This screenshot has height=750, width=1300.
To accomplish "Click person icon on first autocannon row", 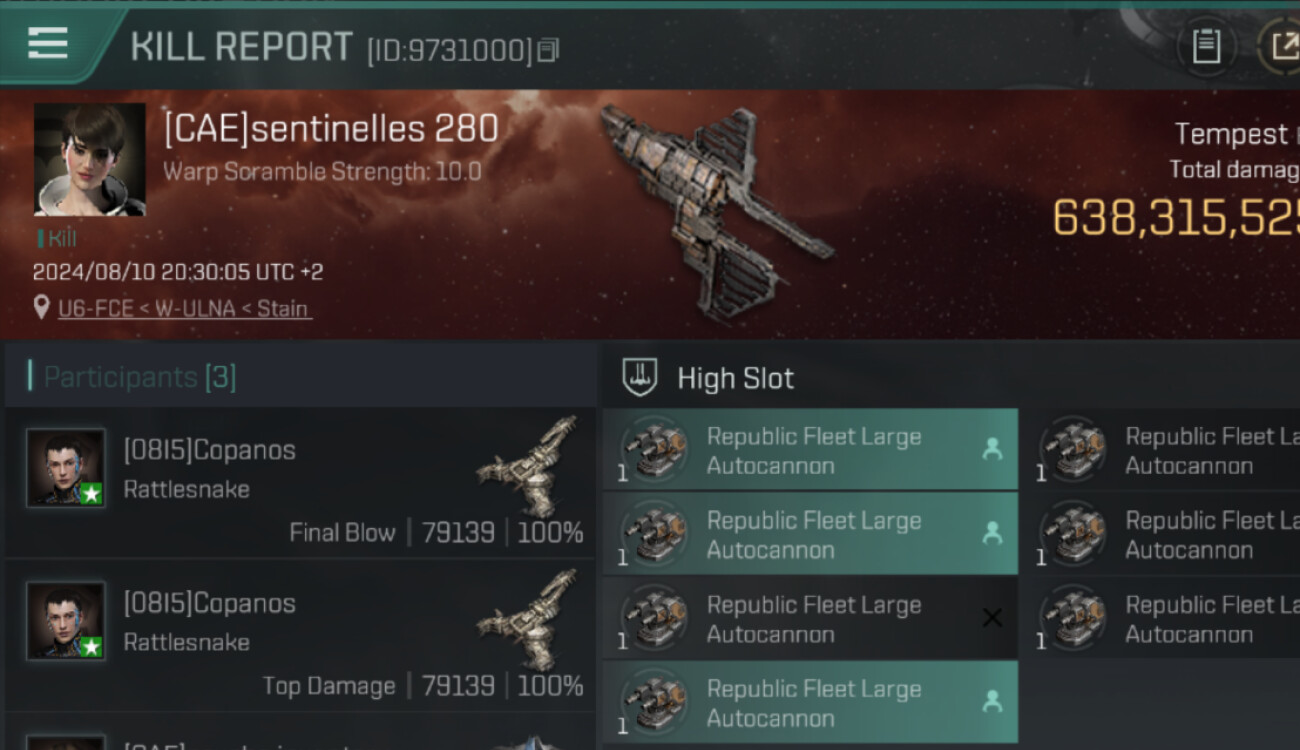I will [x=991, y=450].
